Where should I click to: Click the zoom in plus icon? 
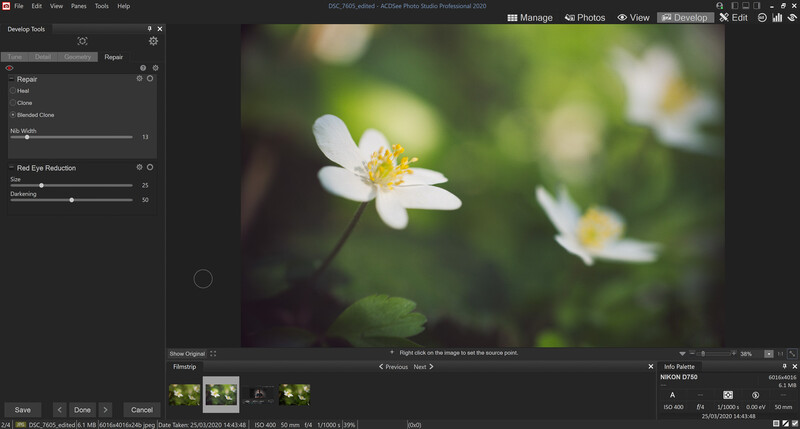coord(734,353)
